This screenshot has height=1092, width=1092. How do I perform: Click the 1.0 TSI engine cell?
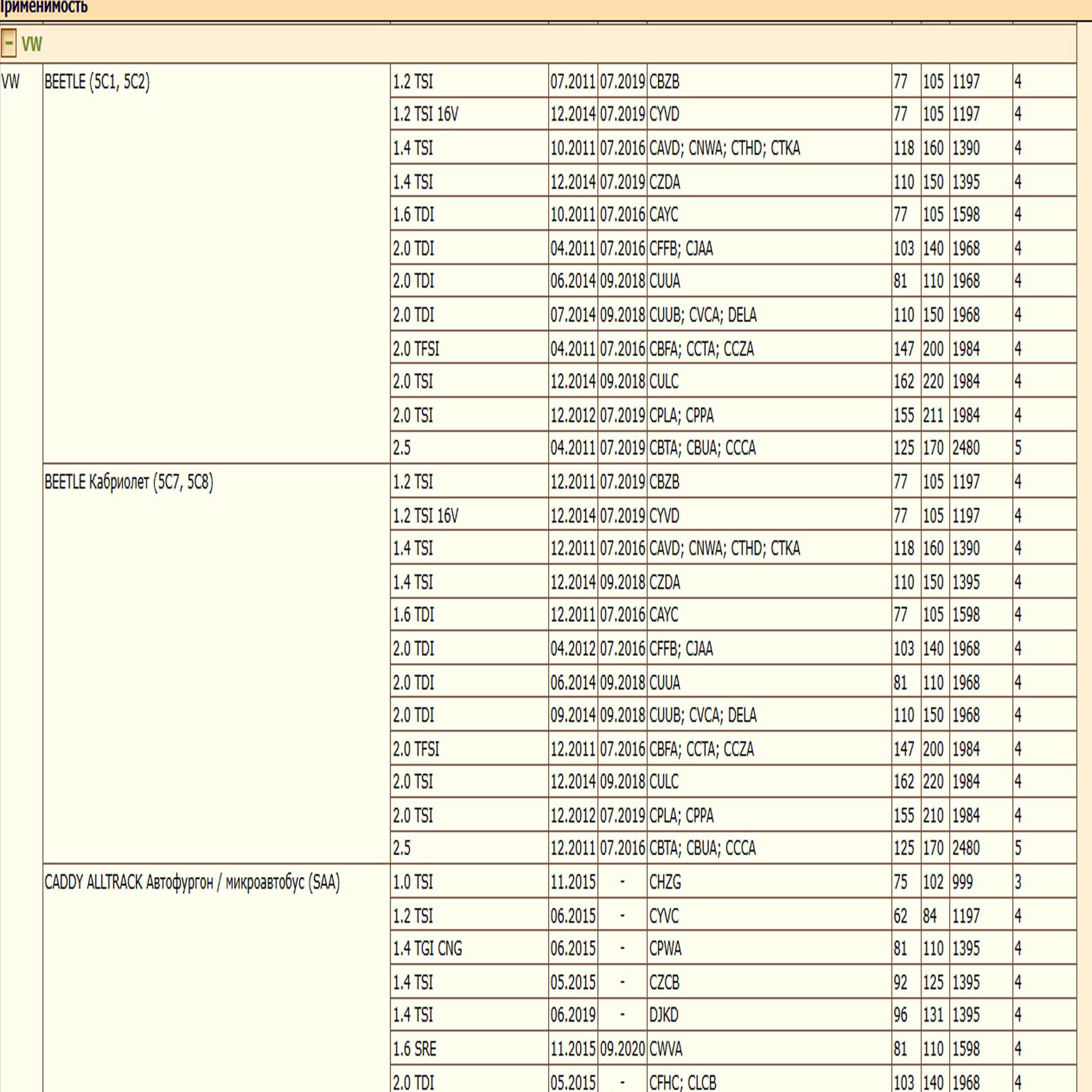click(413, 882)
